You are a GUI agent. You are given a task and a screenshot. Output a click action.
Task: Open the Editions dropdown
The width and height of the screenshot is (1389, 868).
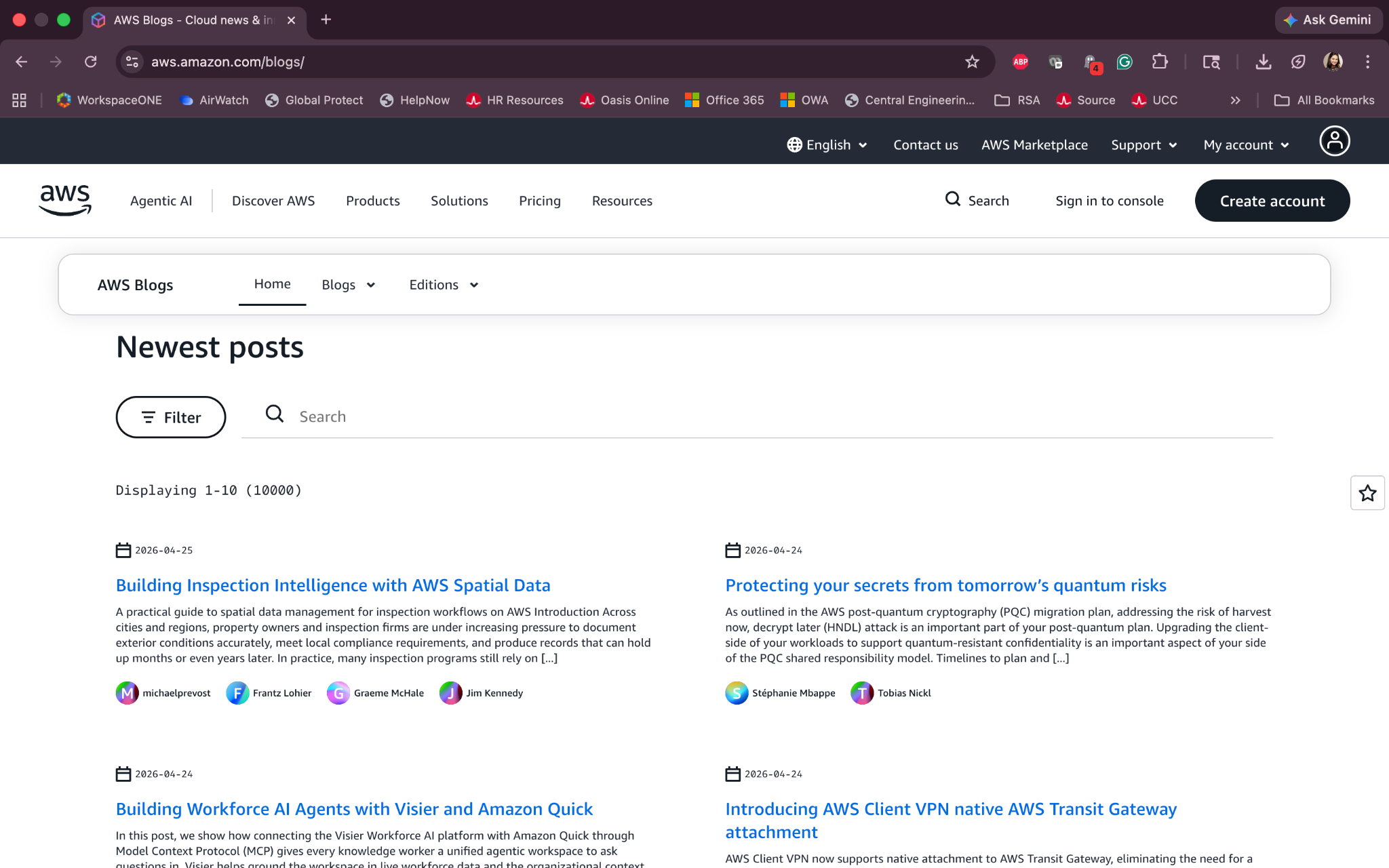pyautogui.click(x=444, y=285)
